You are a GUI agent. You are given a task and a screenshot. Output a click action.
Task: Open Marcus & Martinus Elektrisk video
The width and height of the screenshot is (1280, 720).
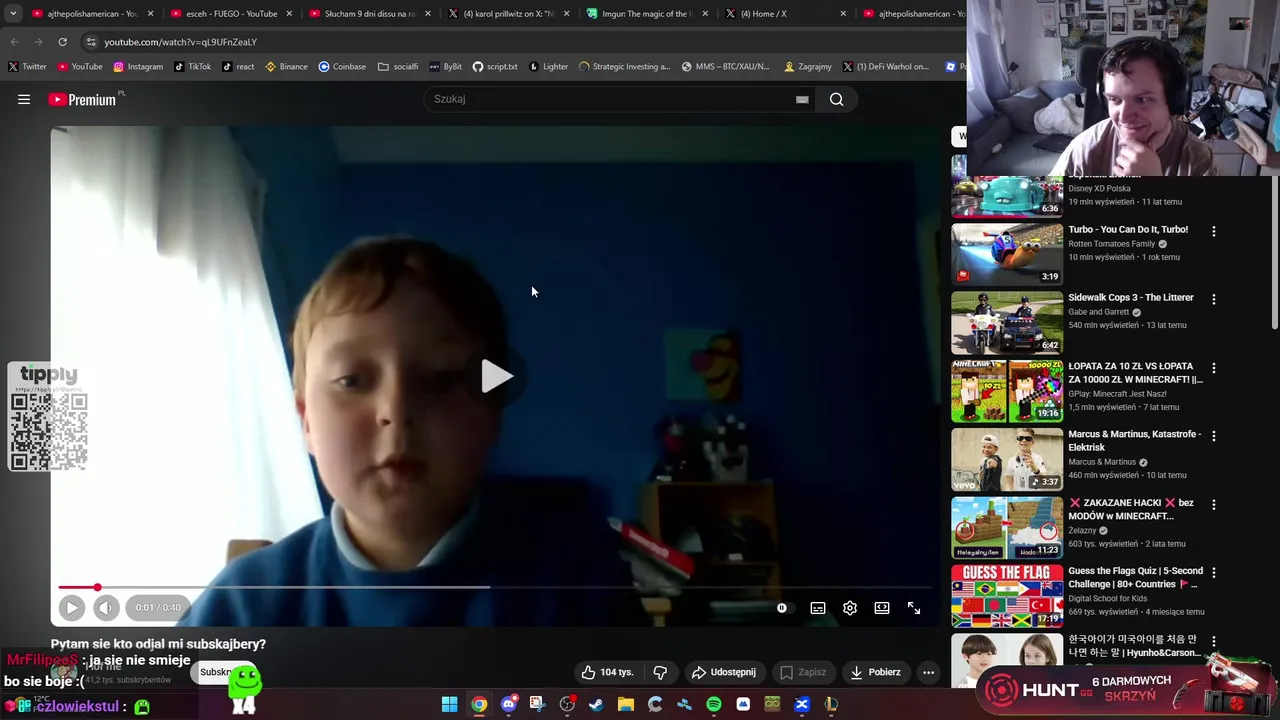tap(1134, 441)
